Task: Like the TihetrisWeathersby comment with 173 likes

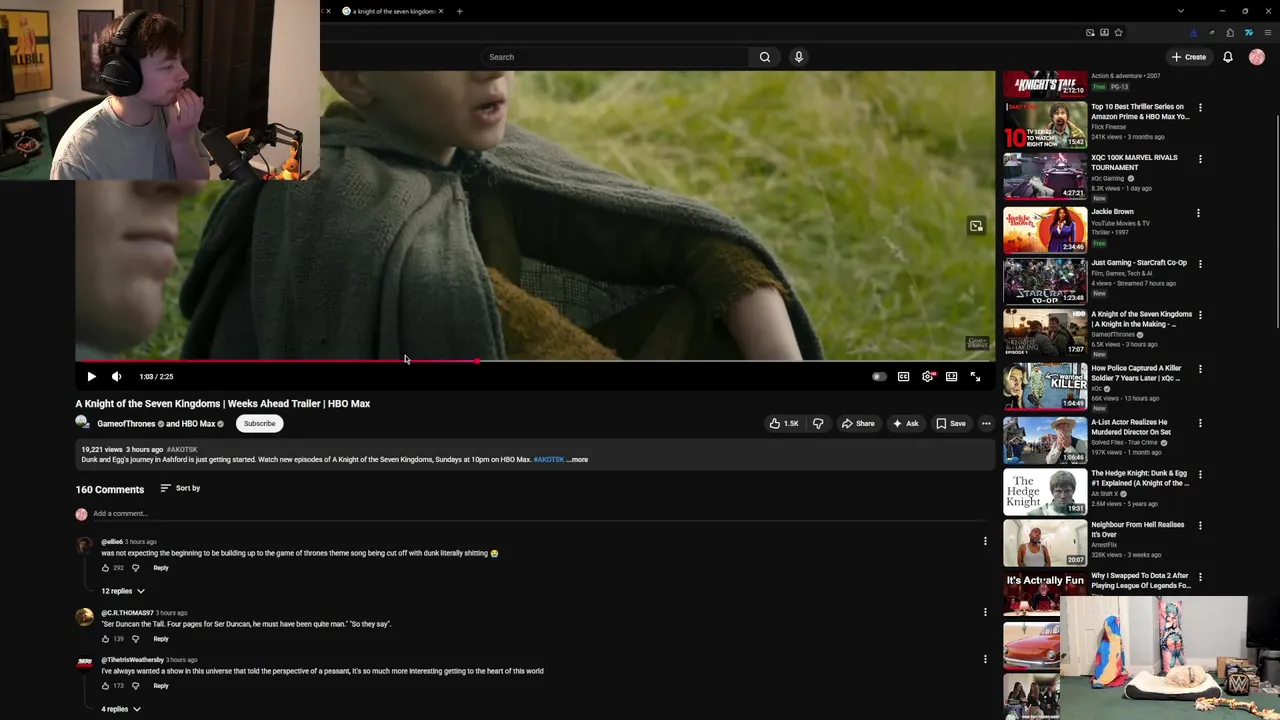Action: point(105,686)
